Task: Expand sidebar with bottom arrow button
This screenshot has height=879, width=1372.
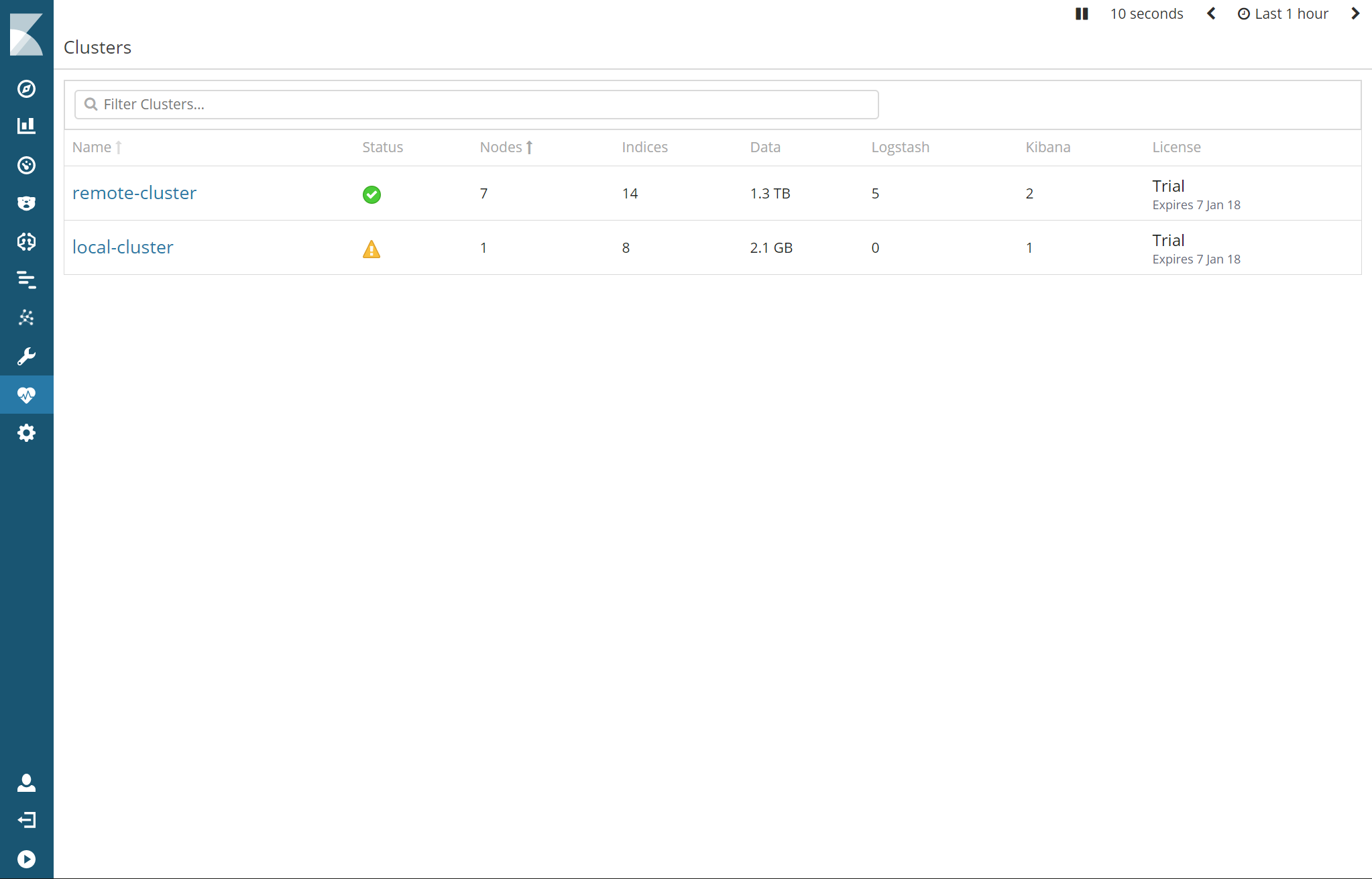Action: point(26,859)
